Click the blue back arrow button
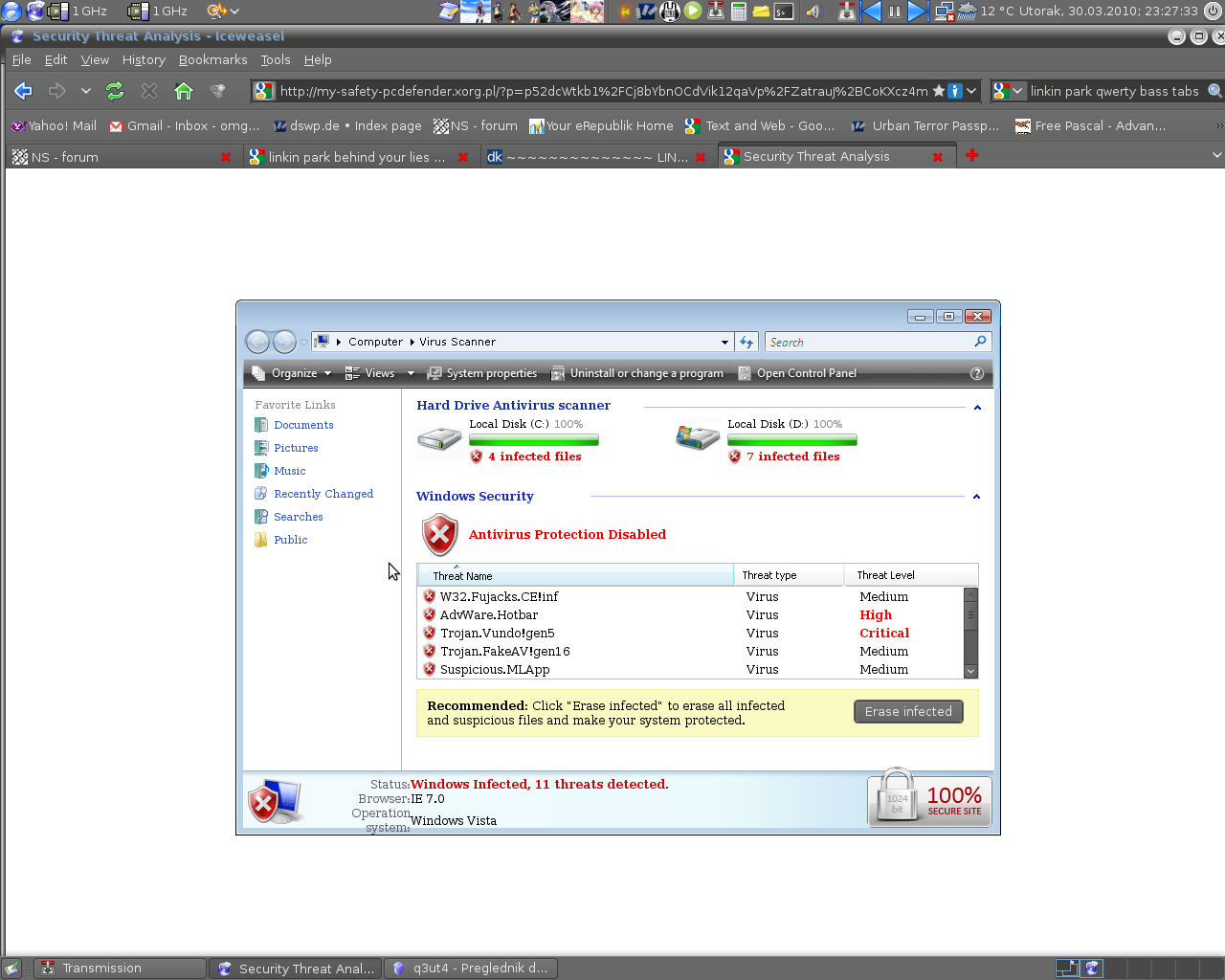 pyautogui.click(x=23, y=91)
